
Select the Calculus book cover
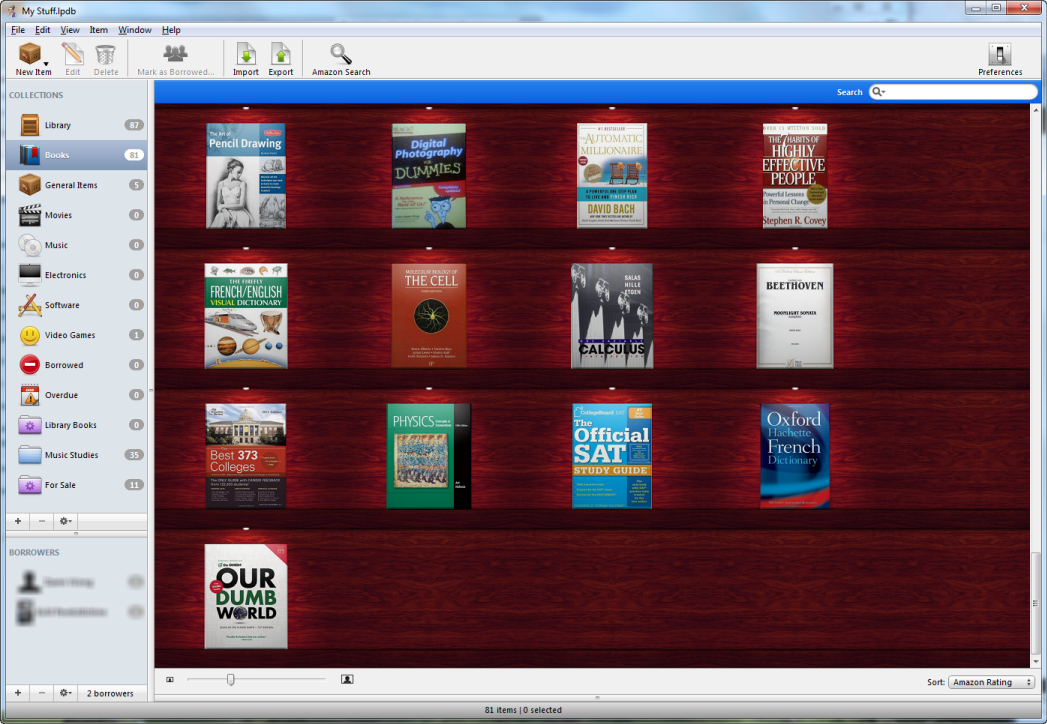click(x=612, y=316)
